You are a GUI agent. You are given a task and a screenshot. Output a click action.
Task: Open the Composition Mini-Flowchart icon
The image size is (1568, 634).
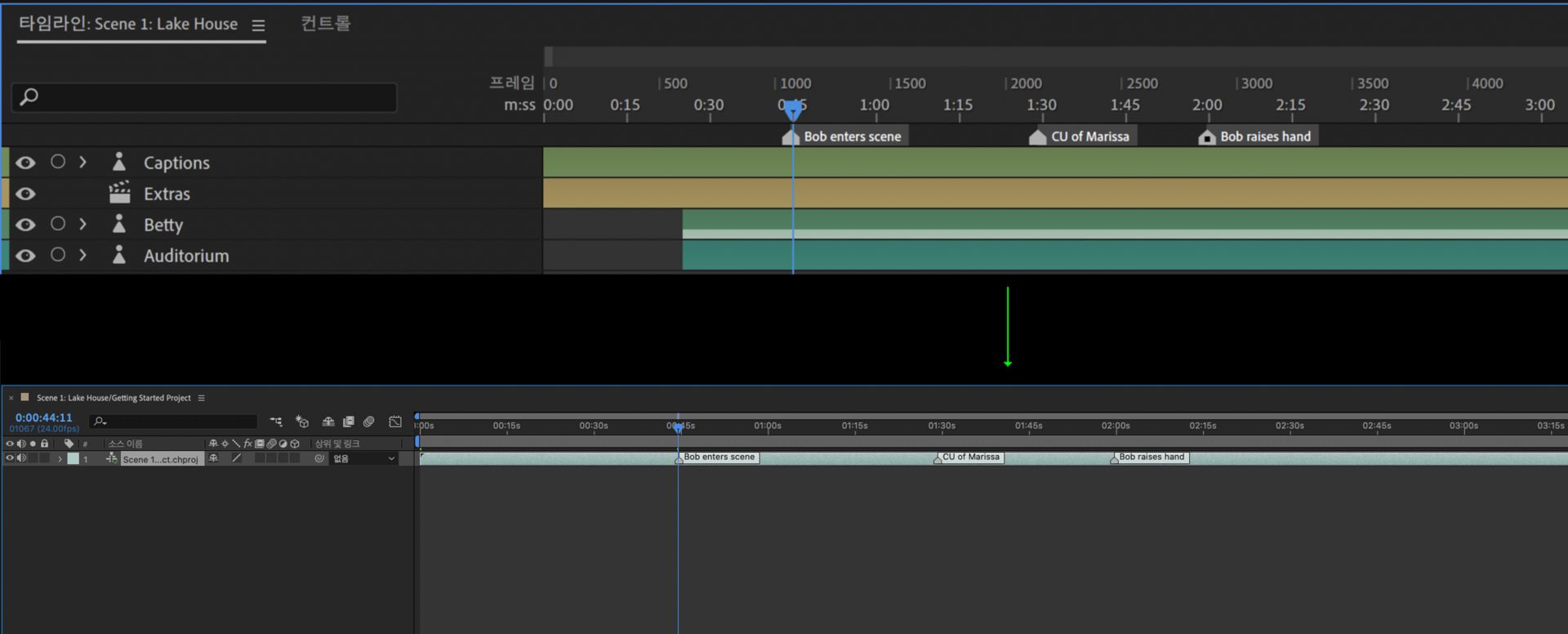tap(276, 422)
